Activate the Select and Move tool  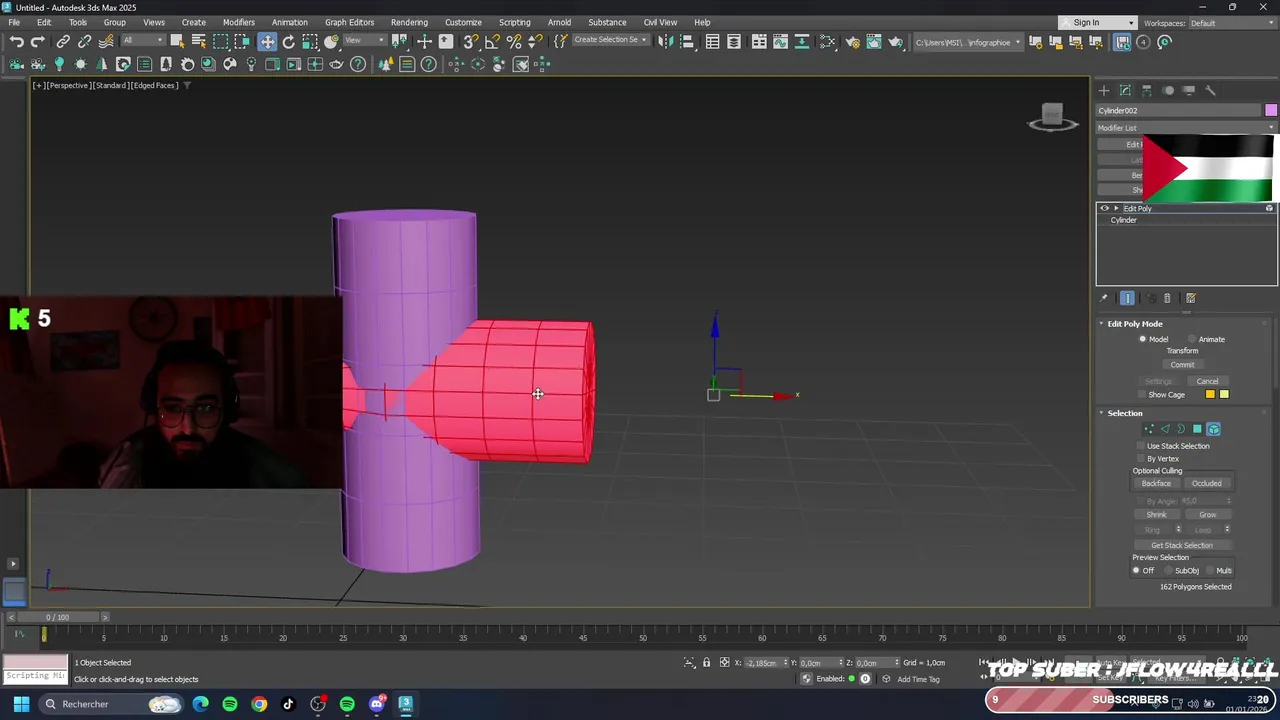(x=267, y=42)
